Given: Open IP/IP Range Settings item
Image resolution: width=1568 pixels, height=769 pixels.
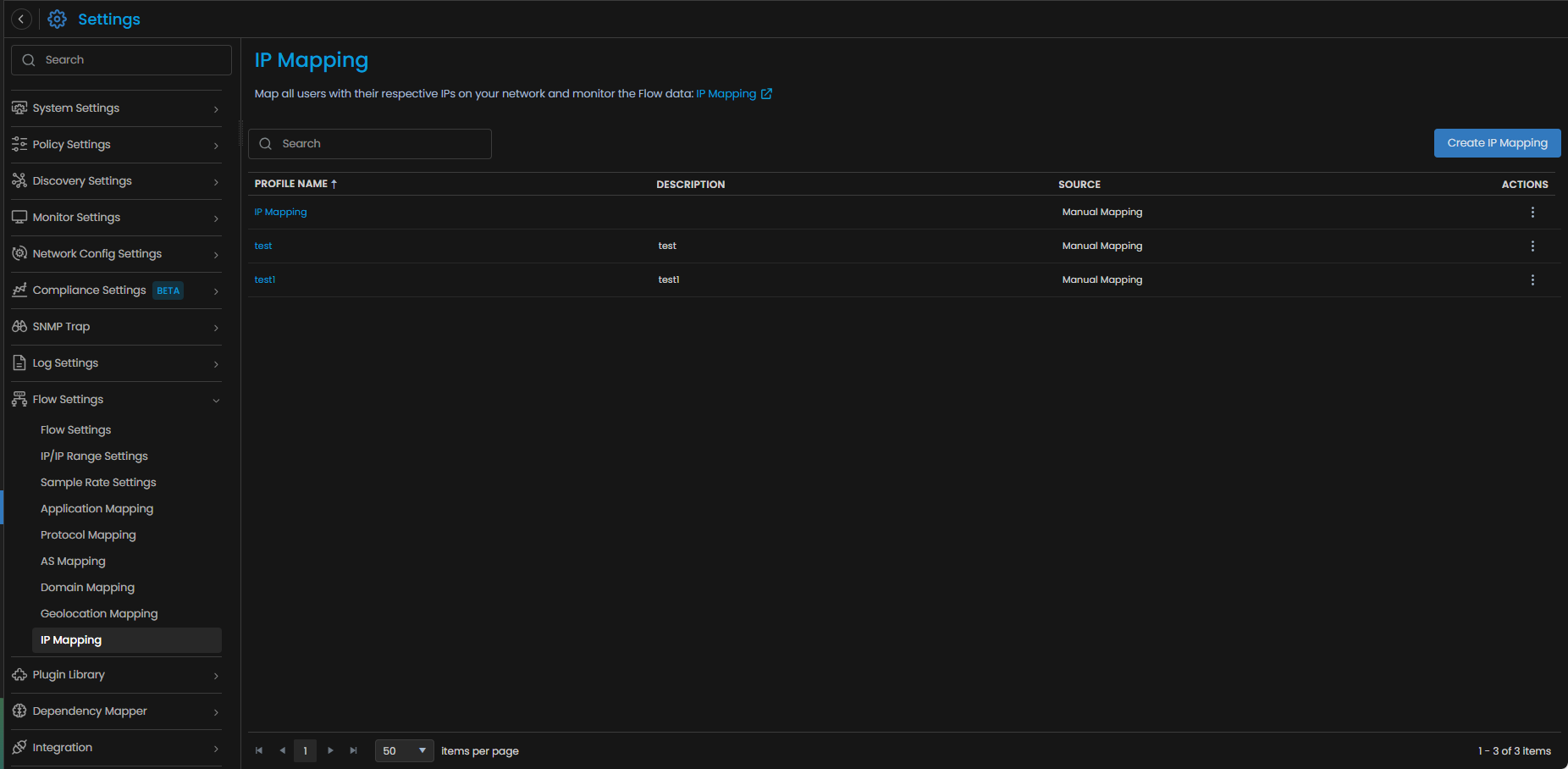Looking at the screenshot, I should point(94,456).
